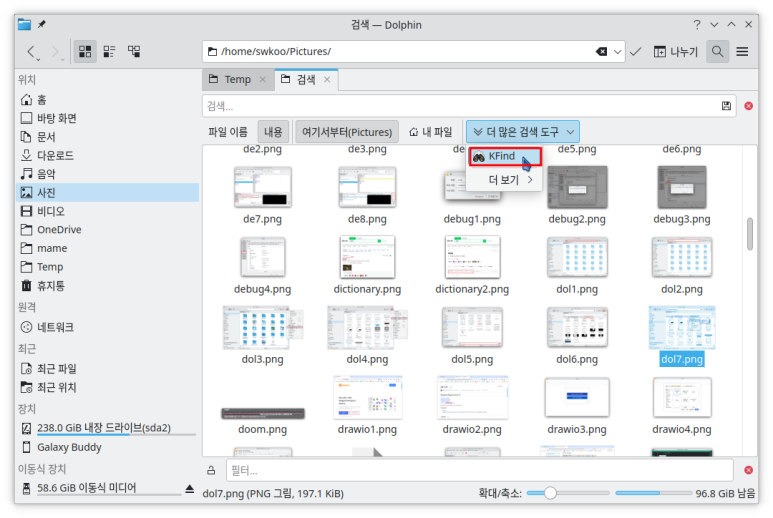Expand the More (더 보기) submenu
Screen dimensions: 773x518
pyautogui.click(x=504, y=180)
